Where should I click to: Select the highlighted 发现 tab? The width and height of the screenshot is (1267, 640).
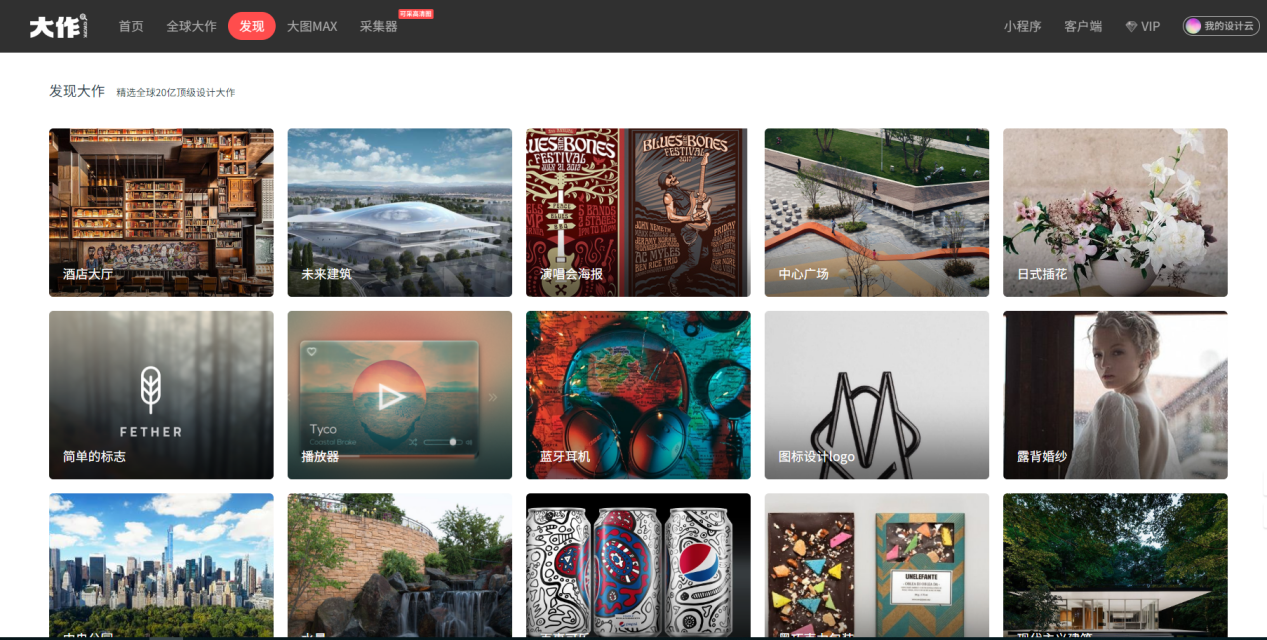click(x=252, y=26)
